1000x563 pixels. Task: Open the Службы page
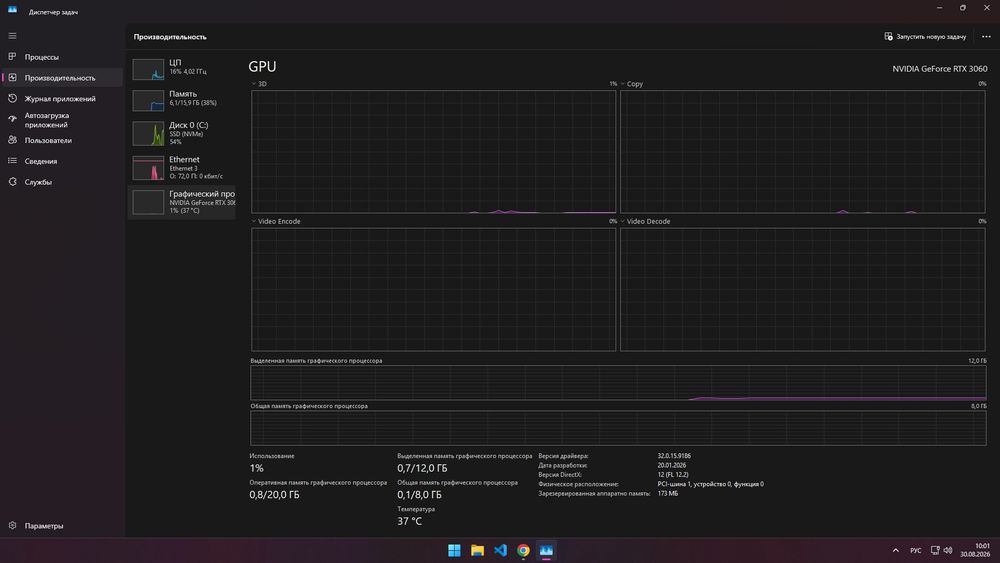pos(62,182)
